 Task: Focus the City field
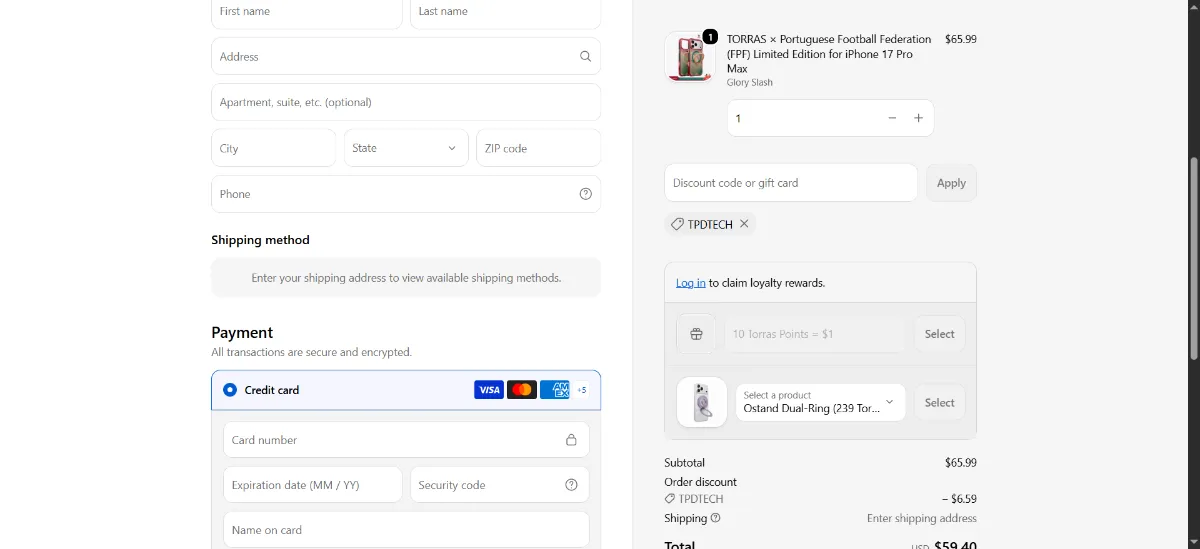[x=273, y=148]
